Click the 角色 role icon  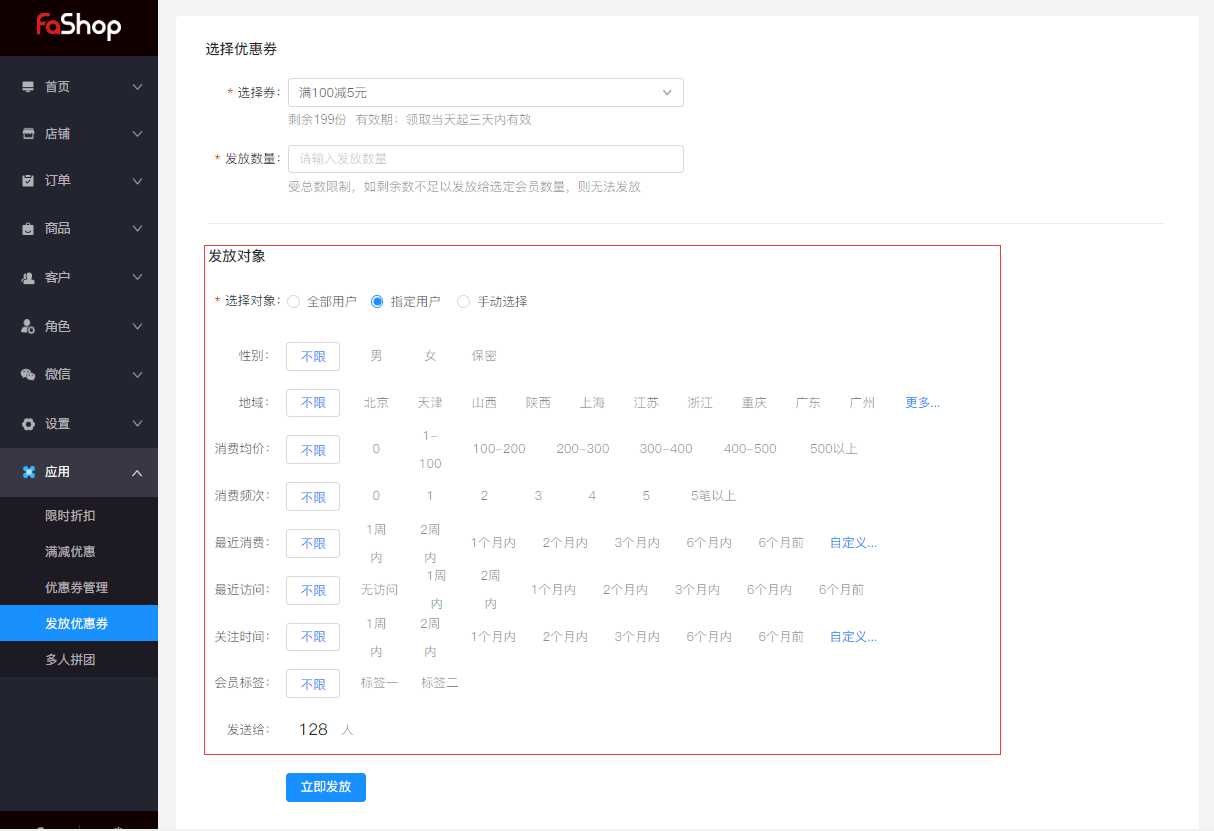click(x=28, y=326)
